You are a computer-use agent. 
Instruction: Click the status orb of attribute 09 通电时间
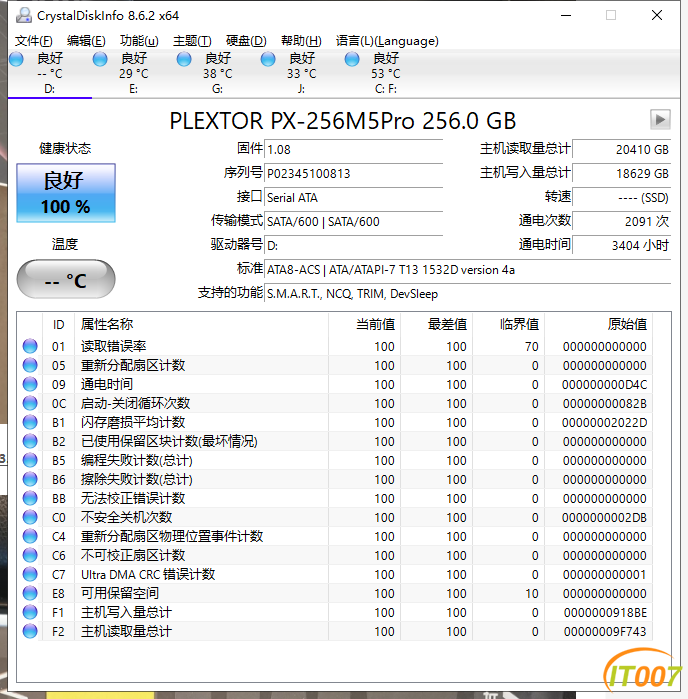[x=30, y=384]
